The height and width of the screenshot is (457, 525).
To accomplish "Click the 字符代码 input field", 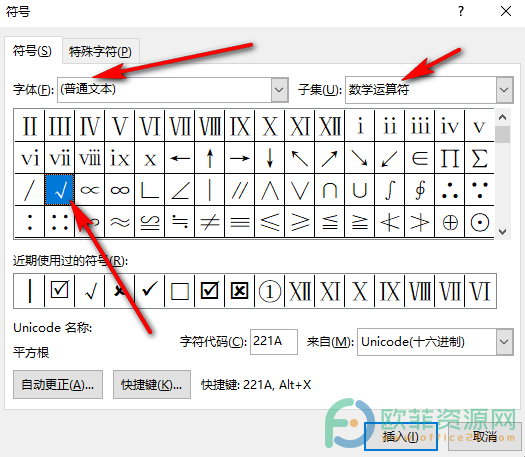I will [274, 341].
